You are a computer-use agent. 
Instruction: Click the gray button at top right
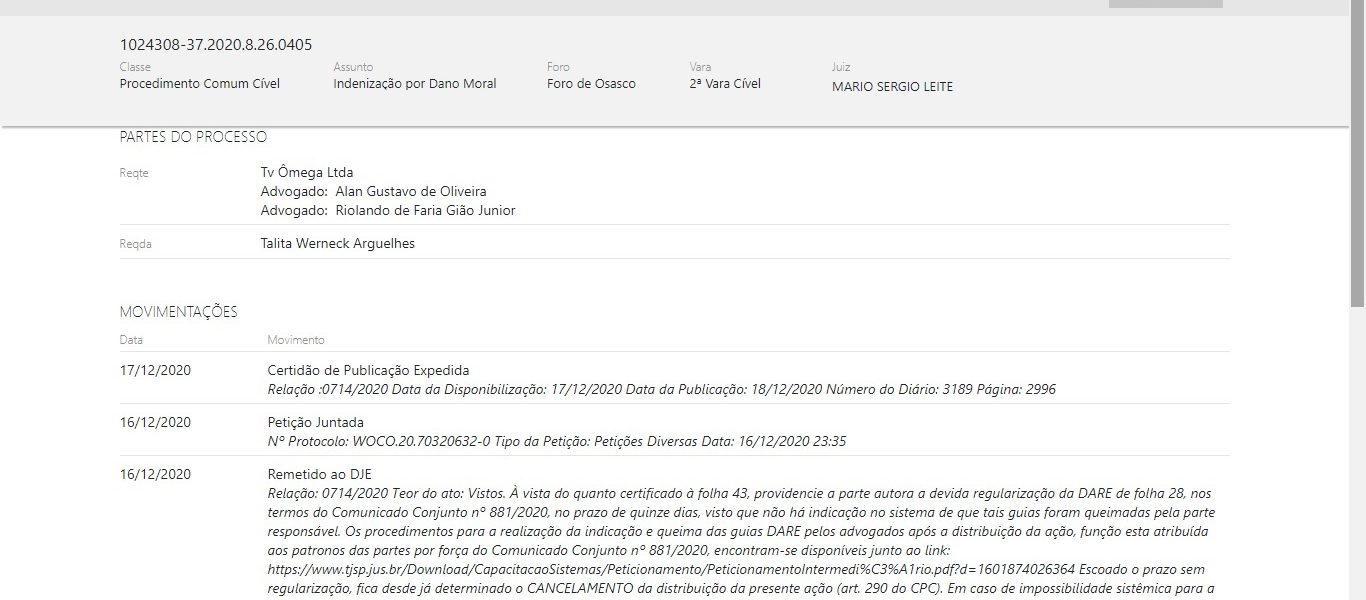click(1165, 4)
